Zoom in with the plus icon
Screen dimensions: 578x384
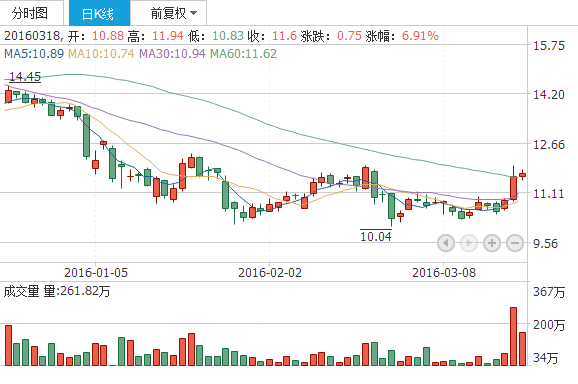click(492, 243)
